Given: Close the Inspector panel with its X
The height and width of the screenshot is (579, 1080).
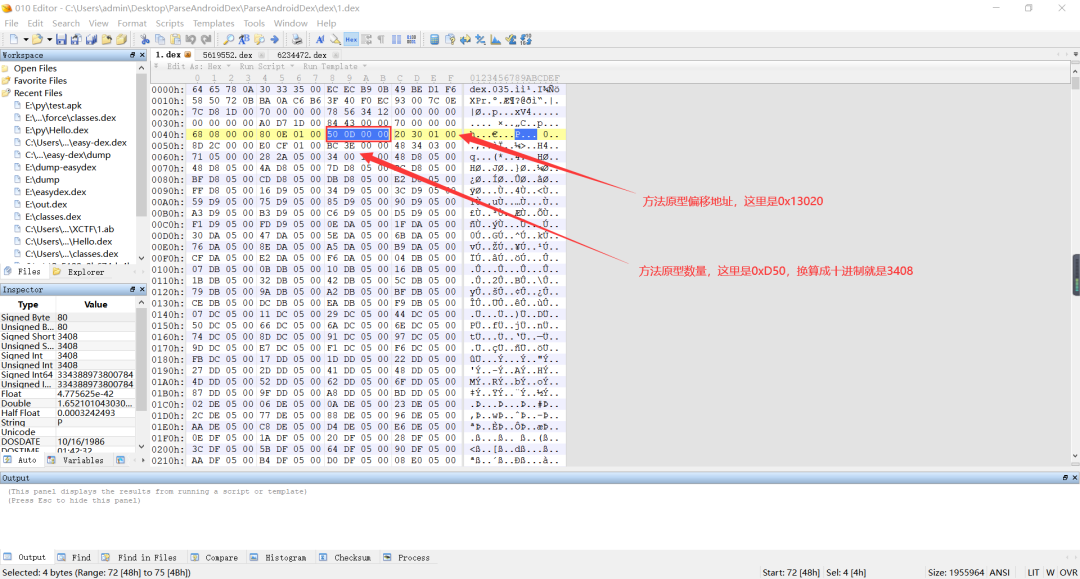Looking at the screenshot, I should click(143, 290).
